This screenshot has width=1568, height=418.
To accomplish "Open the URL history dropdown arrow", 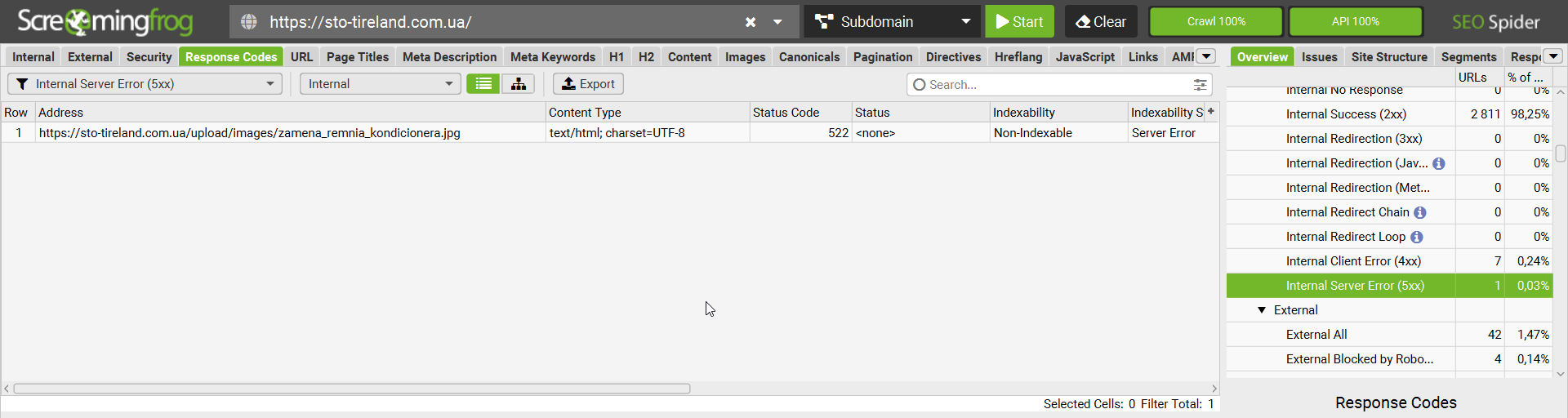I will (777, 22).
